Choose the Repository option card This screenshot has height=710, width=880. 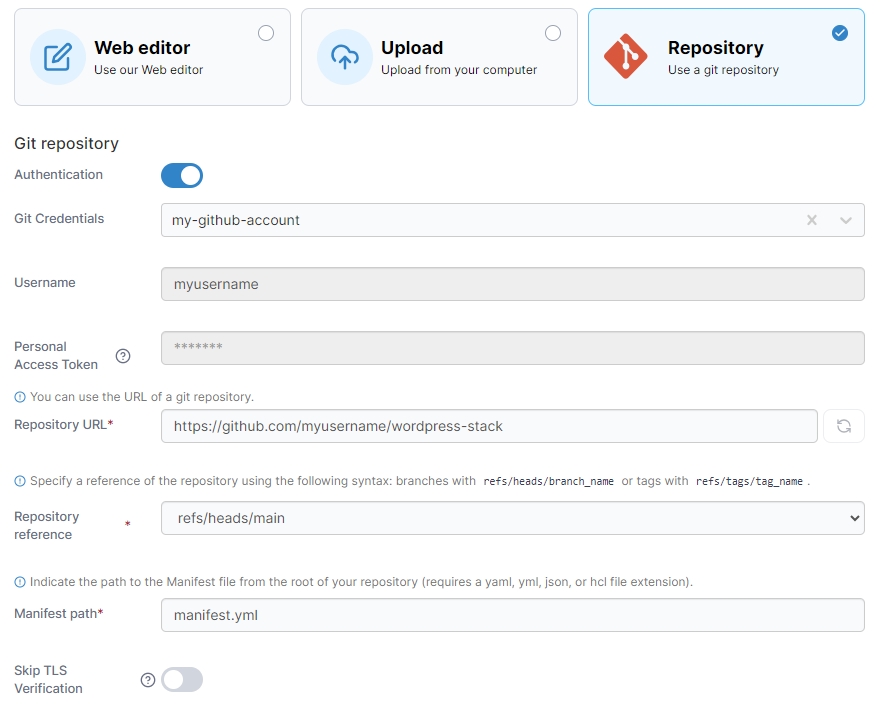(726, 57)
